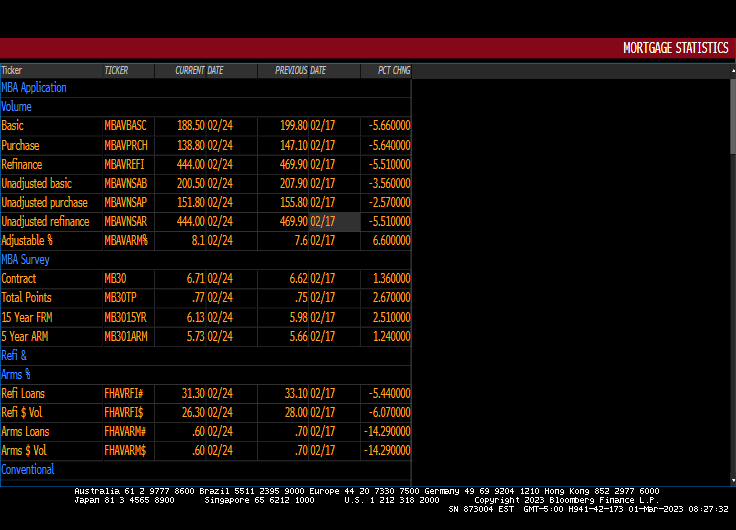The height and width of the screenshot is (530, 736).
Task: Open the MBA Survey section heading
Action: [26, 260]
